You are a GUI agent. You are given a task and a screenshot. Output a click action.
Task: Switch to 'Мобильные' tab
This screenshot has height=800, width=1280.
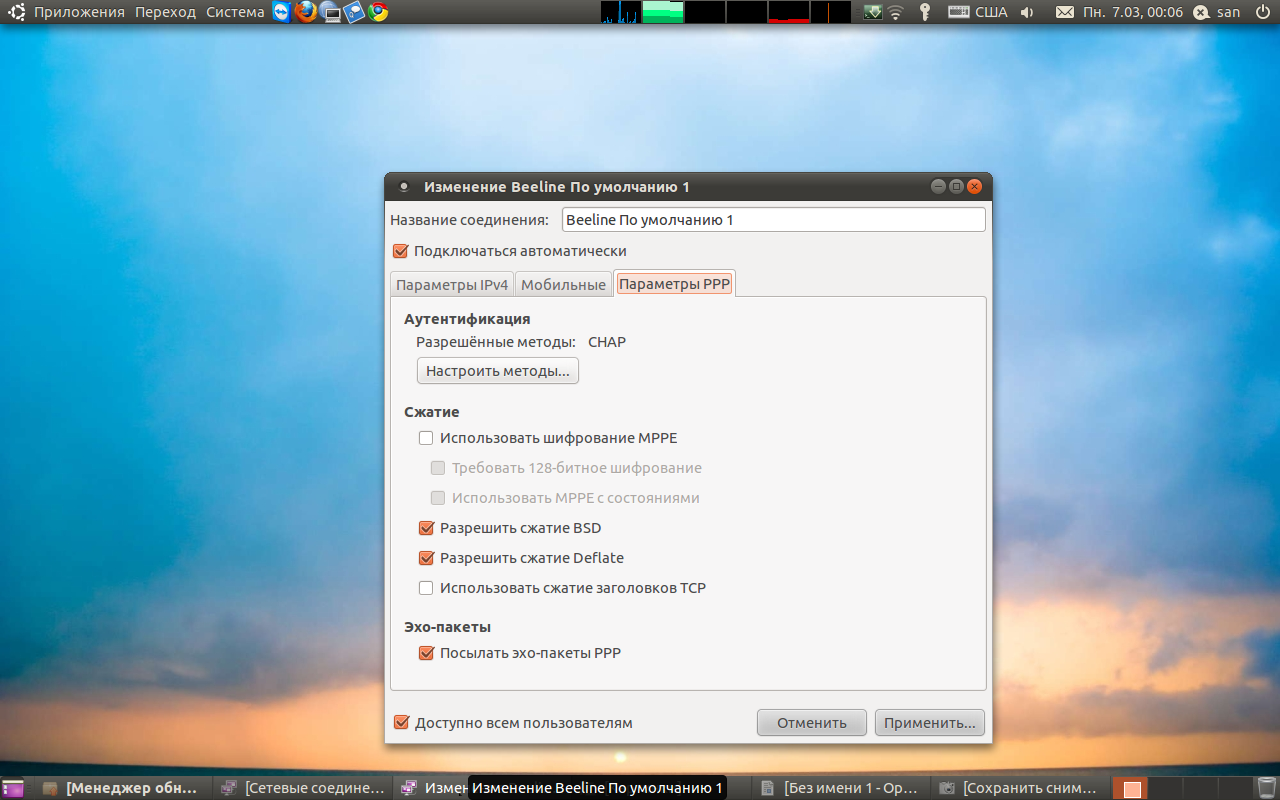(x=563, y=284)
